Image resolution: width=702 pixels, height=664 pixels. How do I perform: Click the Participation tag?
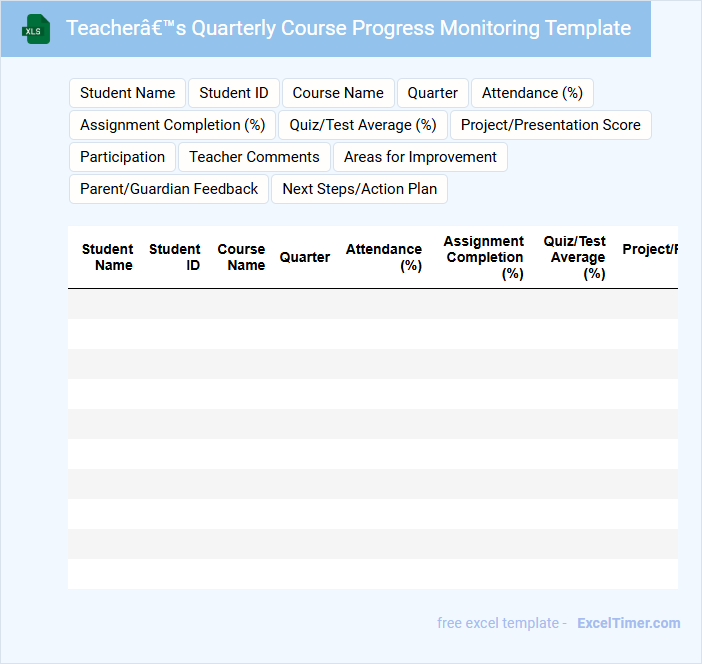point(122,157)
